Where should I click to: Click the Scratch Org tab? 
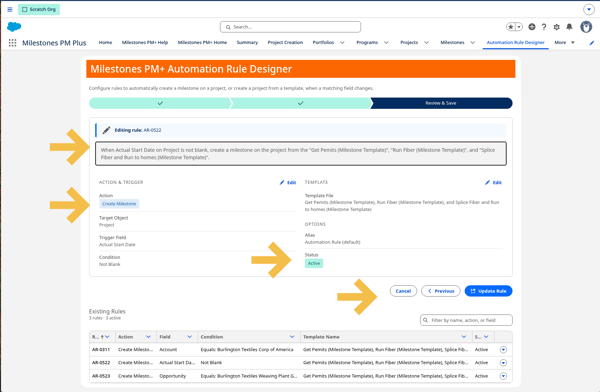click(39, 9)
